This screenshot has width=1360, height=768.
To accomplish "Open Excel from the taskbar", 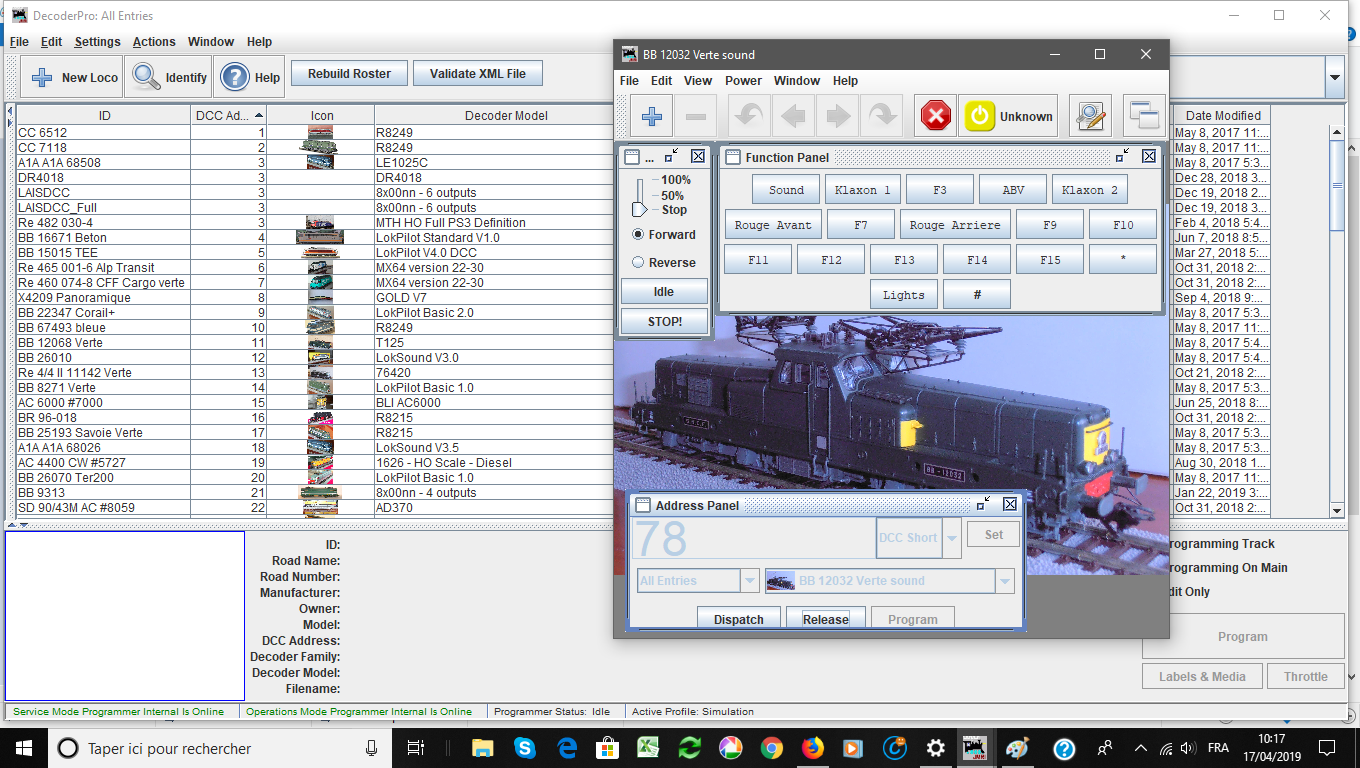I will 649,748.
